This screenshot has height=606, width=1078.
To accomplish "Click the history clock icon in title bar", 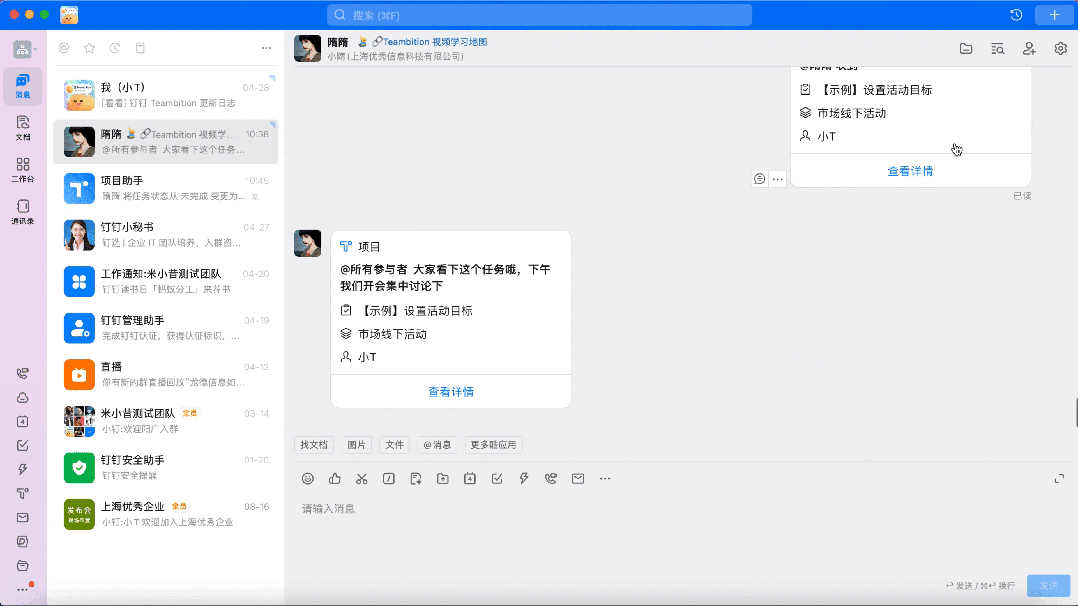I will 1016,15.
